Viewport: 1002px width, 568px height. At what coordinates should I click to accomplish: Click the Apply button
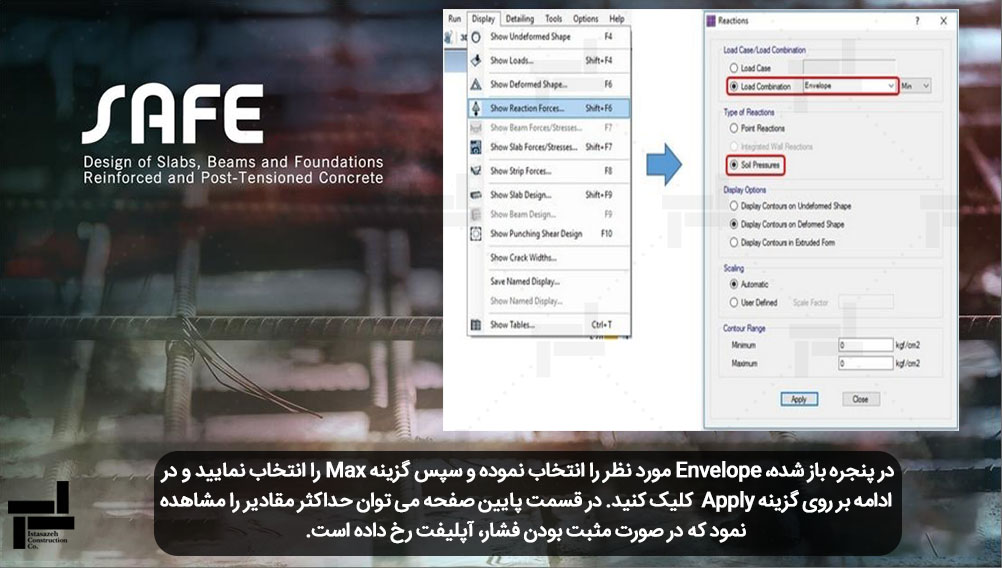[x=799, y=399]
